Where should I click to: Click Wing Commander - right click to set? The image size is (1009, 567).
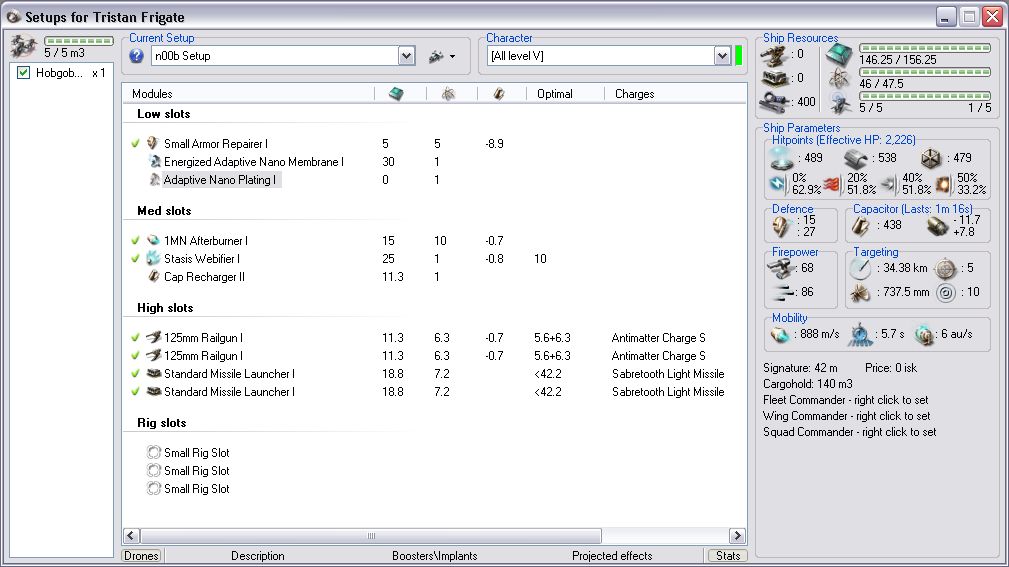point(847,416)
